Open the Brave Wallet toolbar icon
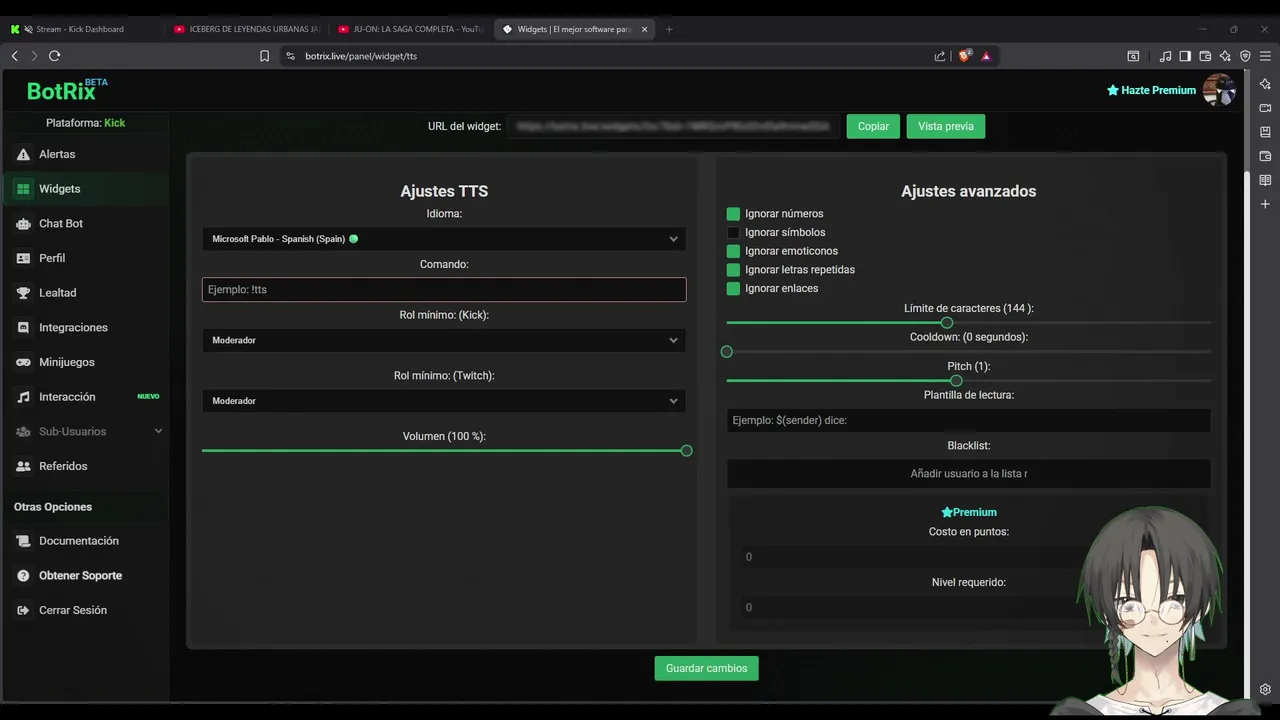1280x720 pixels. 1205,56
